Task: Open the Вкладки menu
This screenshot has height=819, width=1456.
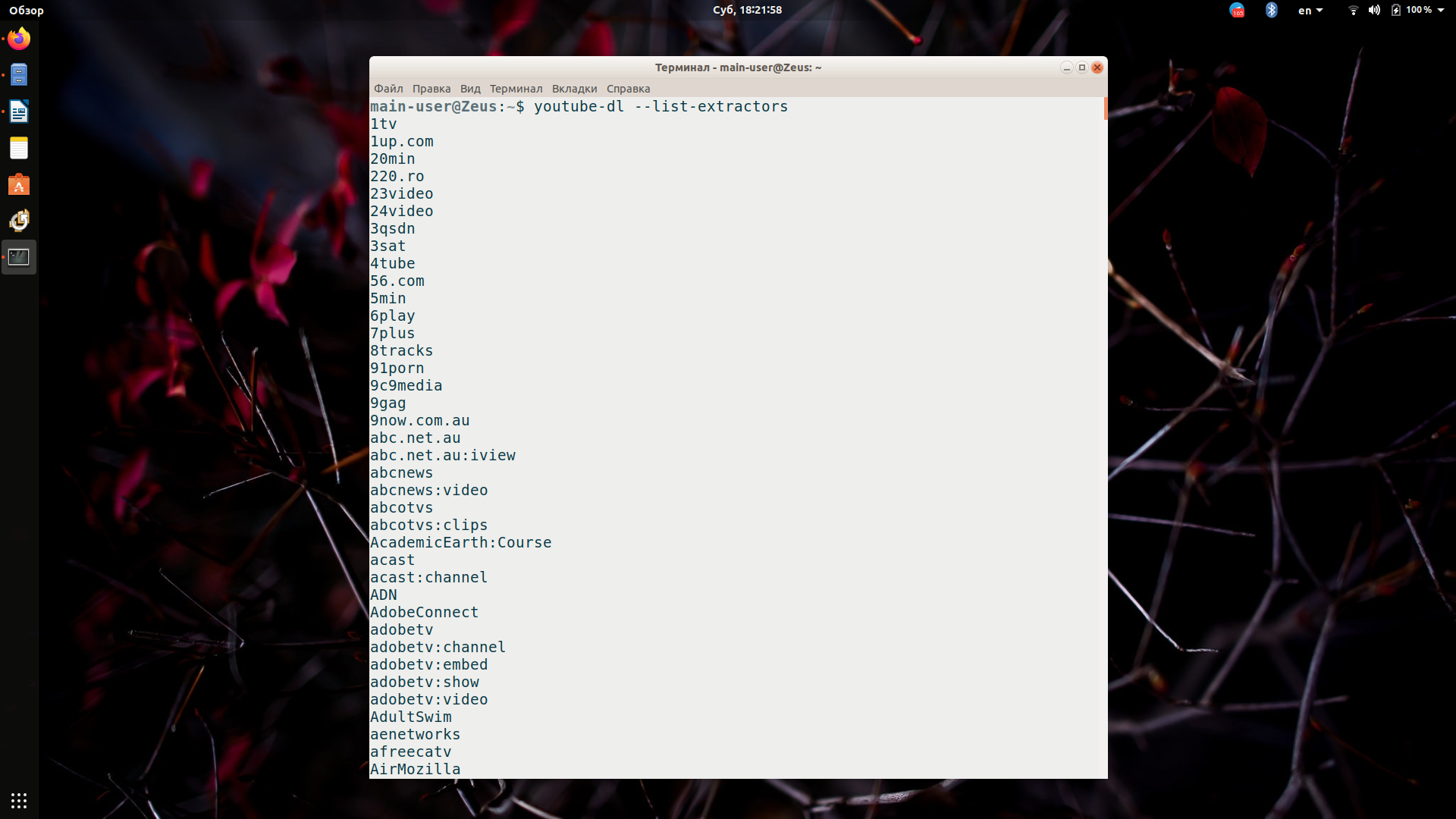Action: coord(574,89)
